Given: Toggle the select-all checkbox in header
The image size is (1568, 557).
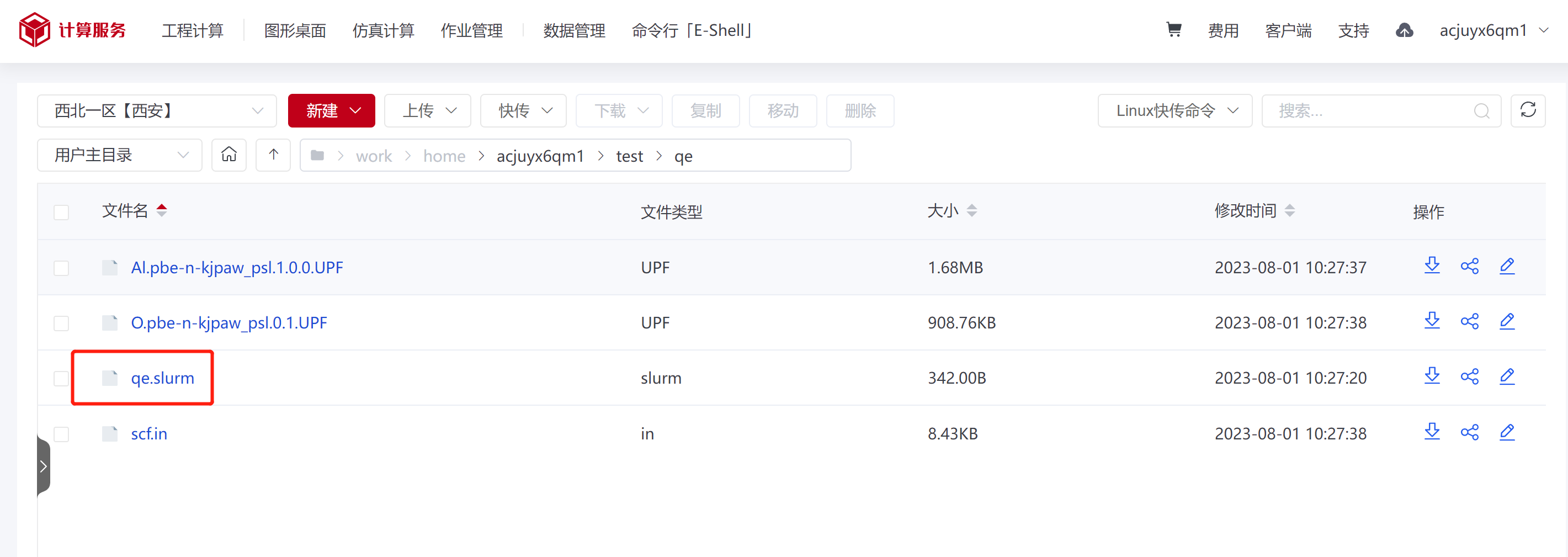Looking at the screenshot, I should 61,213.
